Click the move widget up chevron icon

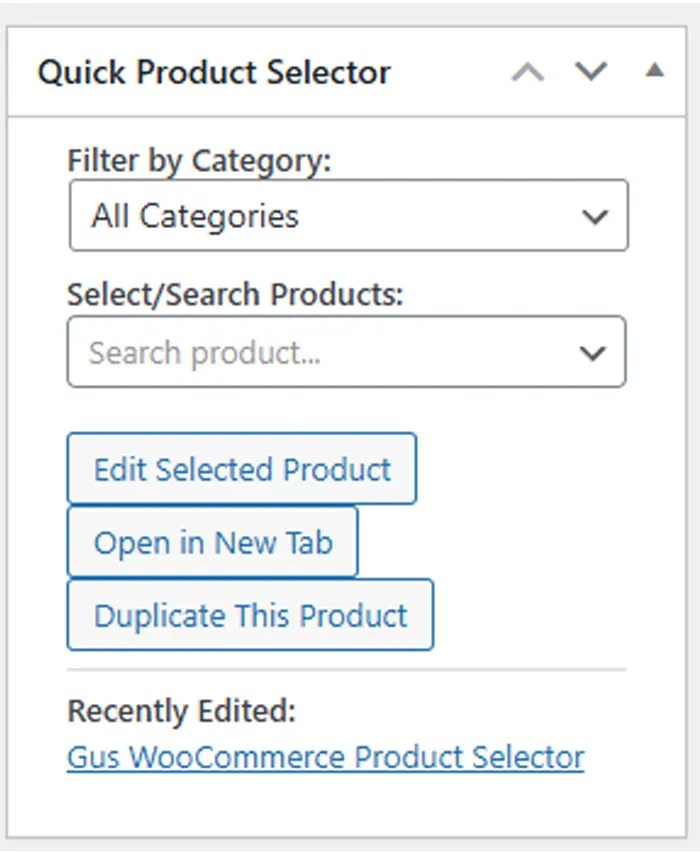pyautogui.click(x=529, y=71)
